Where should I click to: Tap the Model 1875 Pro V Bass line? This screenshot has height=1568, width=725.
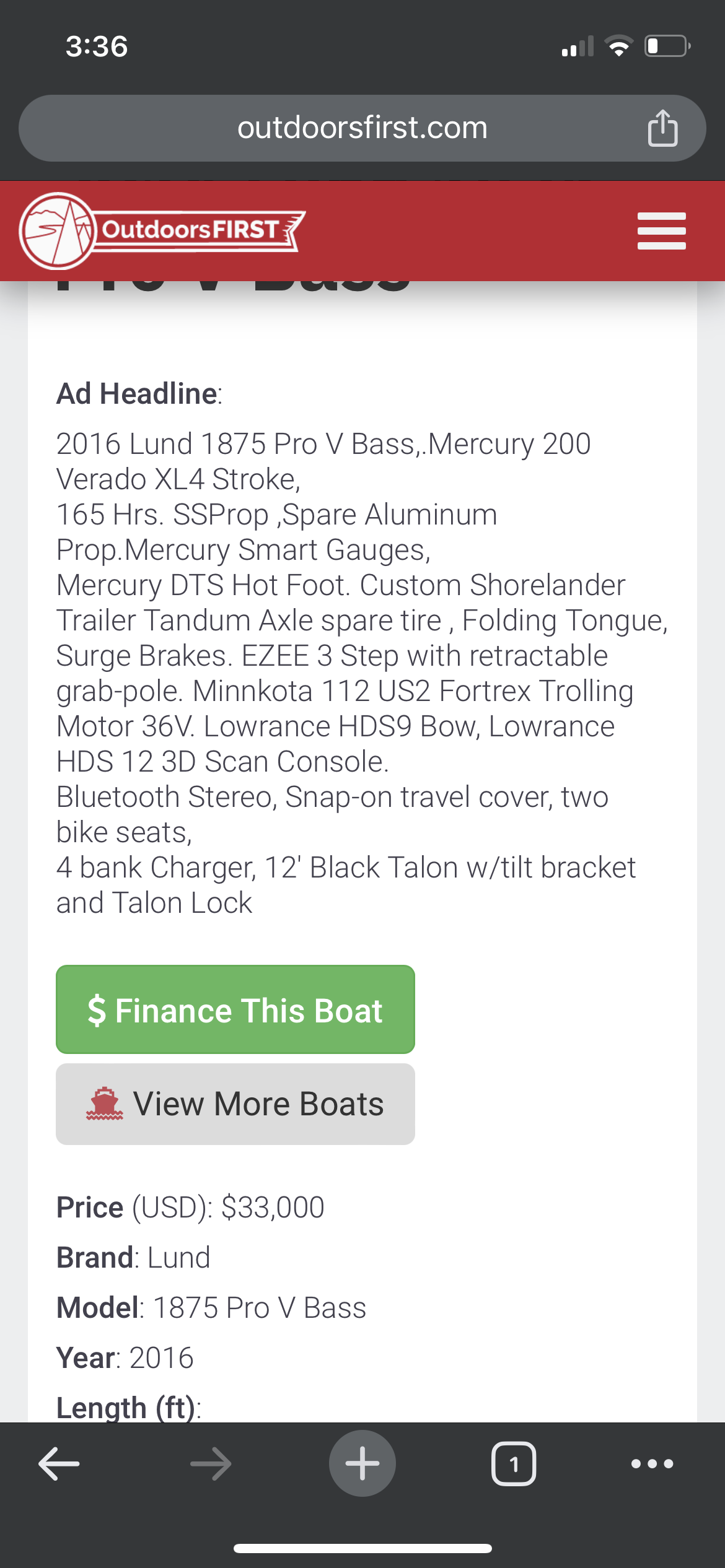[x=211, y=1308]
